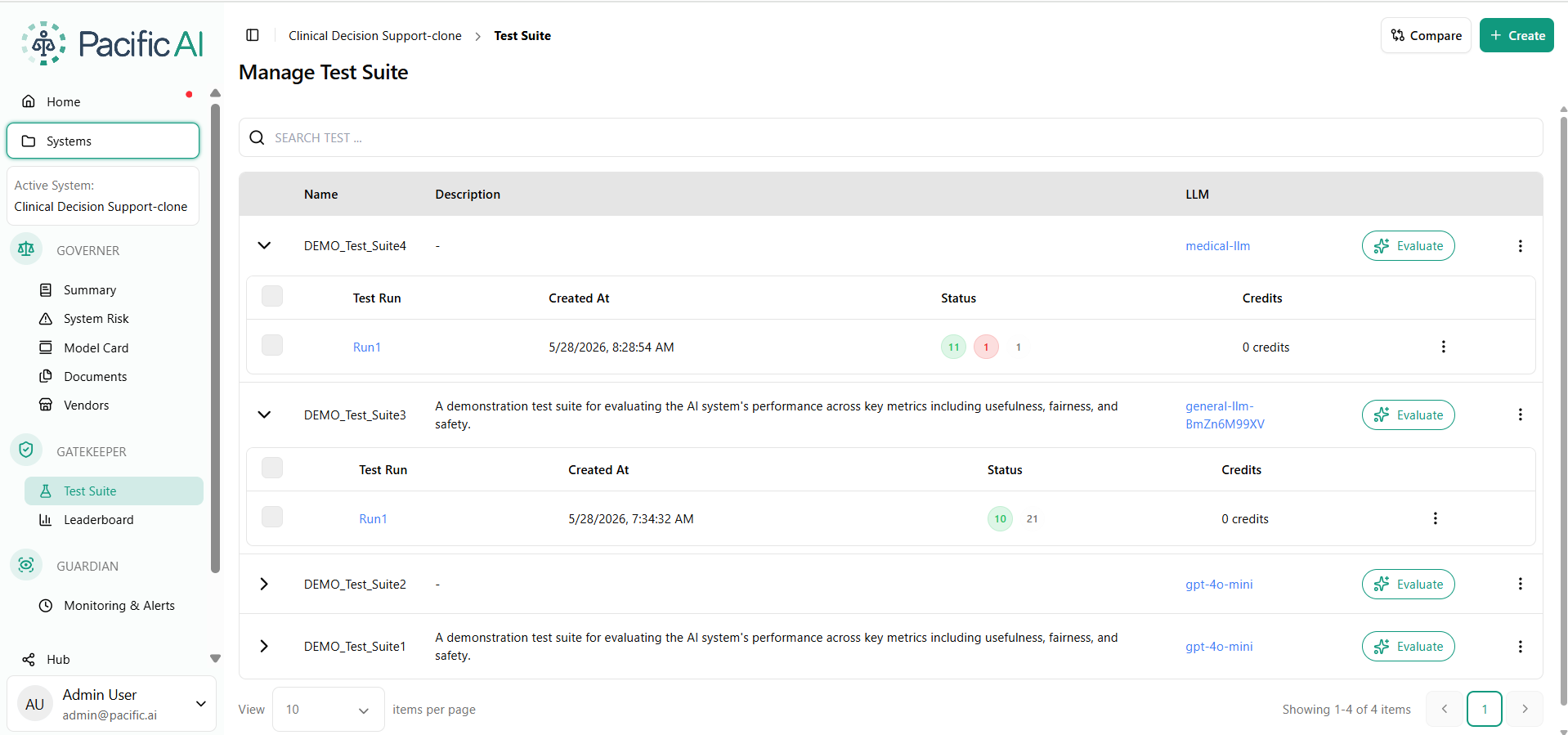Select page 1 in pagination
Viewport: 1568px width, 735px height.
point(1484,709)
